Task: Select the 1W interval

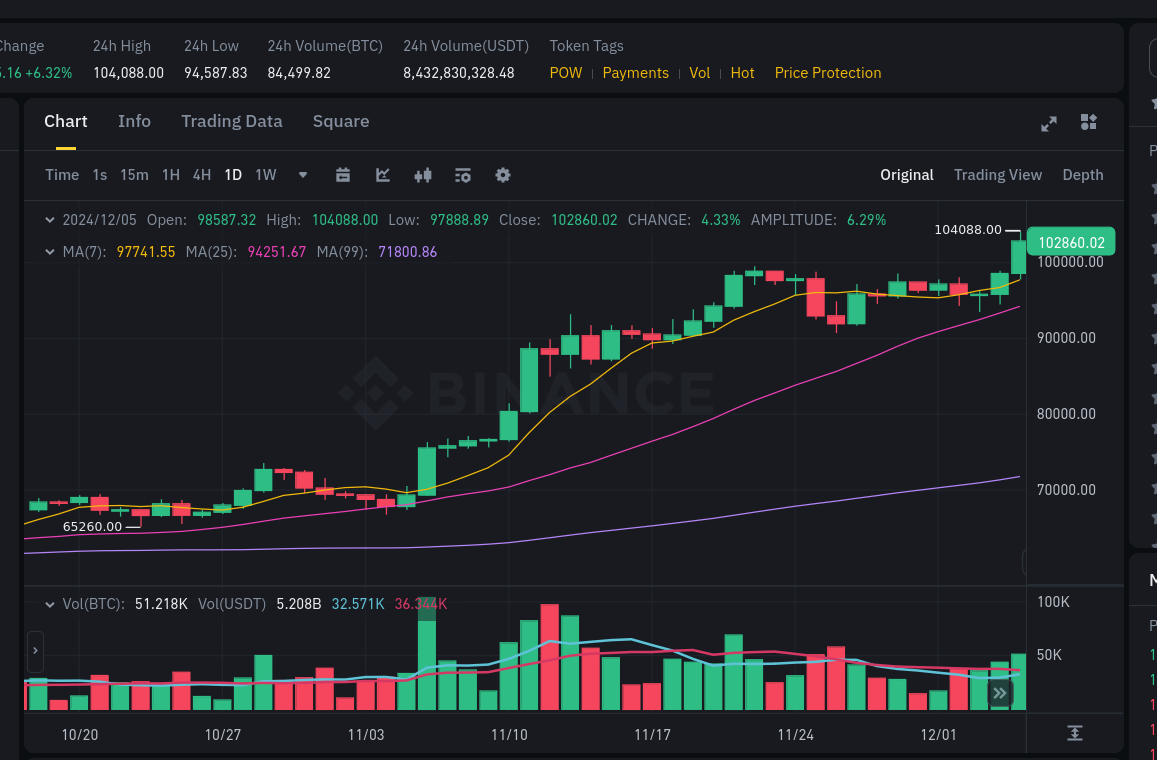Action: point(266,175)
